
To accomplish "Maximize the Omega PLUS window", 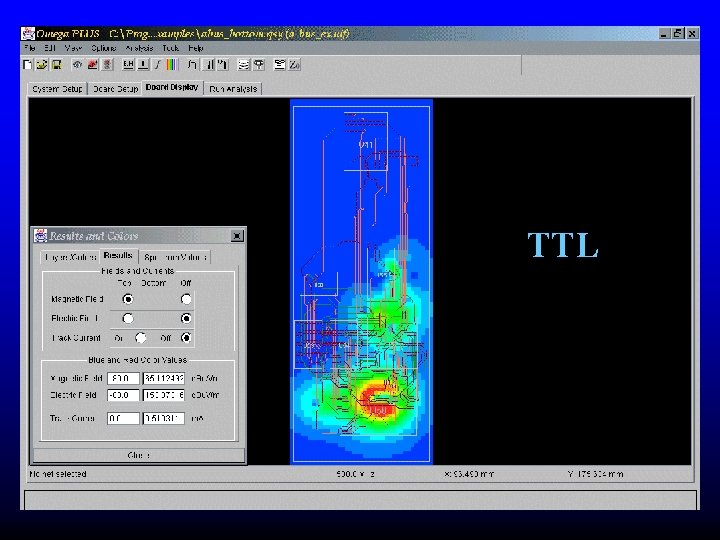I will (x=678, y=34).
